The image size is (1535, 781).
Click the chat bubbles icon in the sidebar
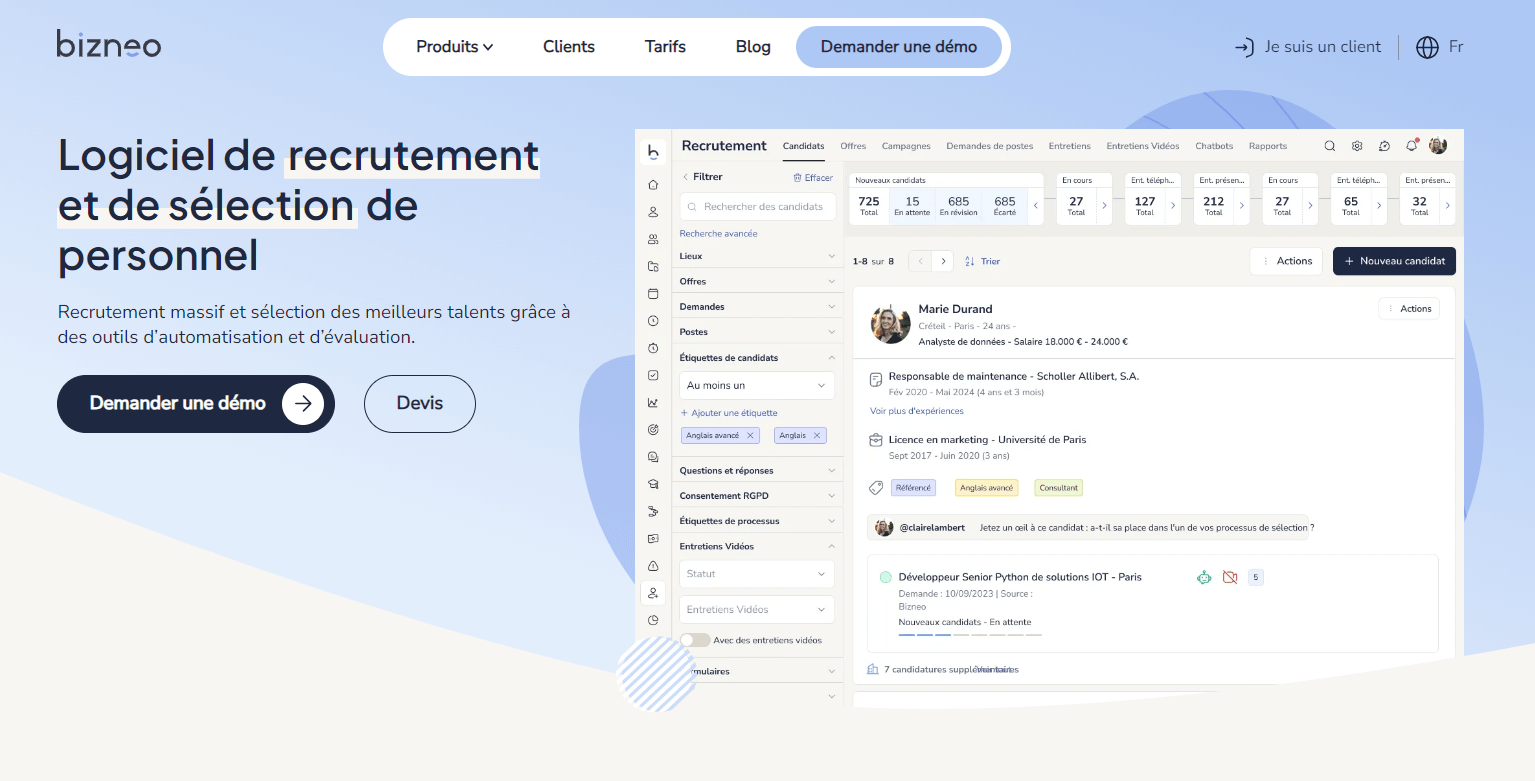(x=653, y=457)
